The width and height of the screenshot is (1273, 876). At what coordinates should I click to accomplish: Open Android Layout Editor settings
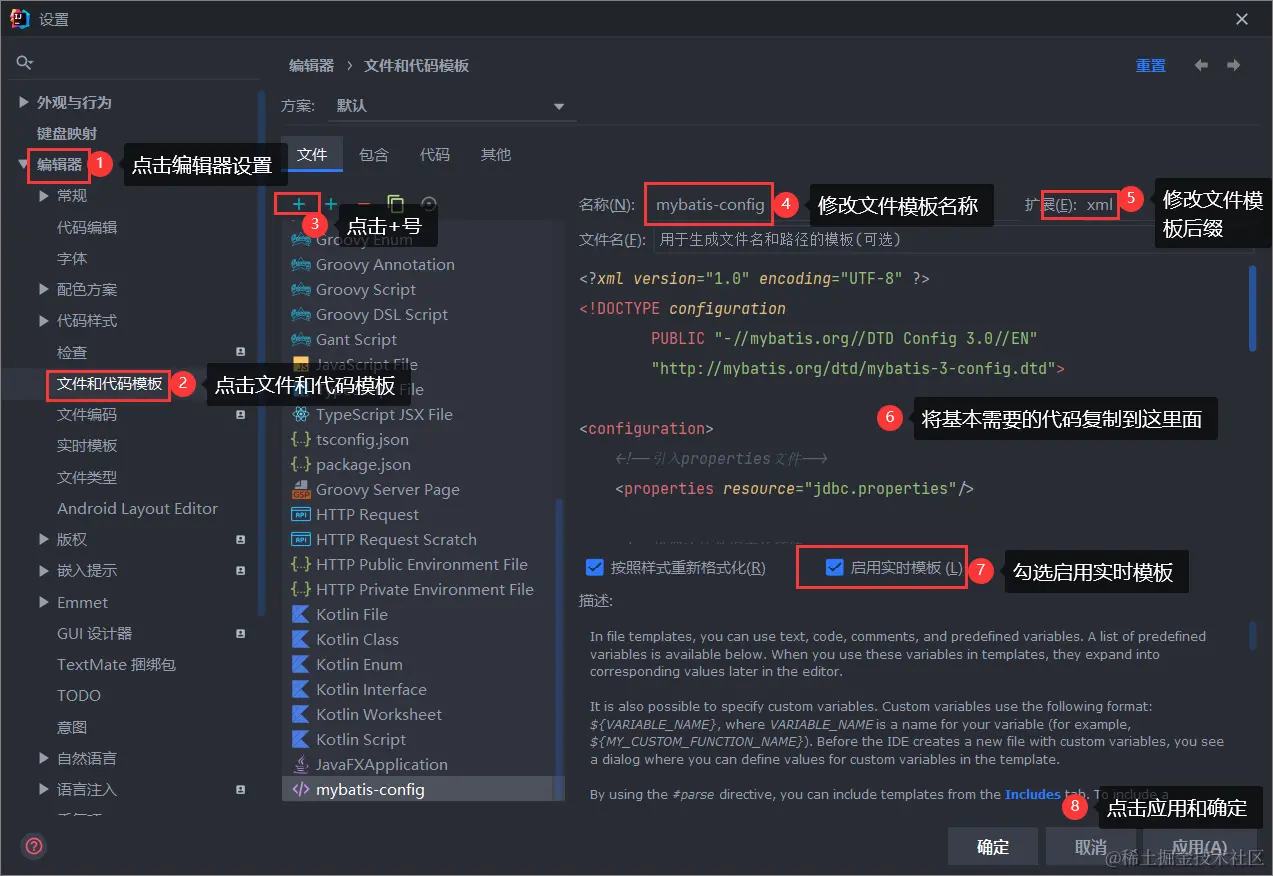coord(137,508)
